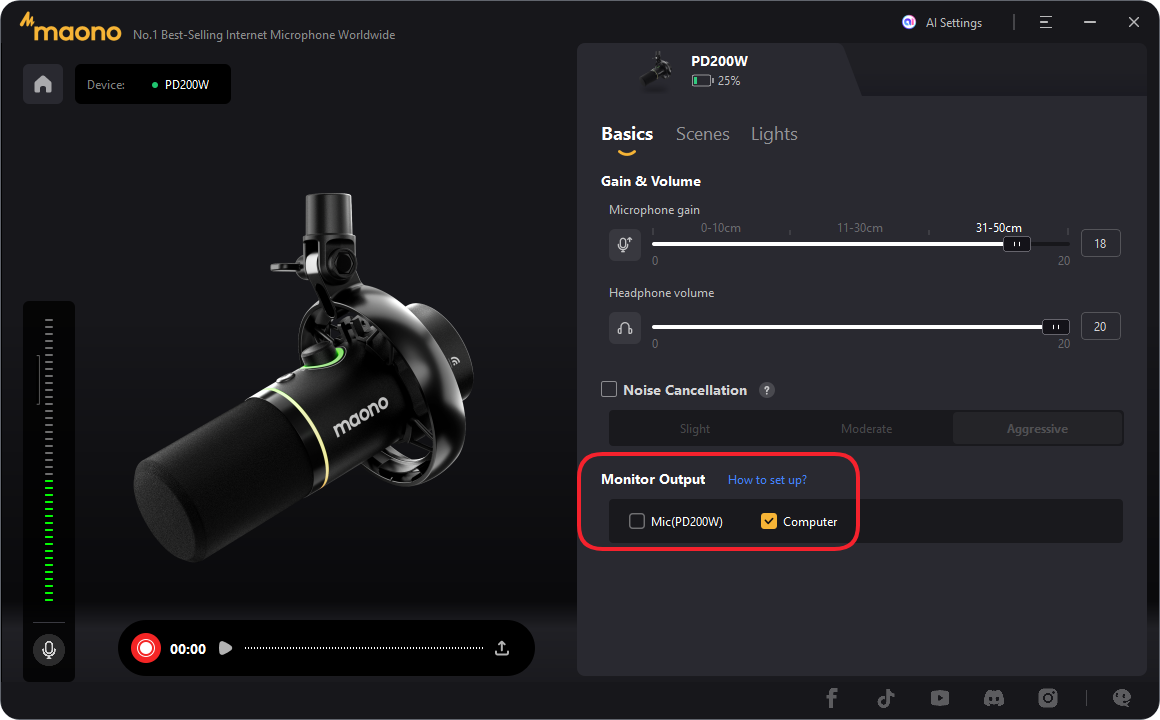Screen dimensions: 1160x720
Task: Select the microphone gain icon
Action: click(624, 243)
